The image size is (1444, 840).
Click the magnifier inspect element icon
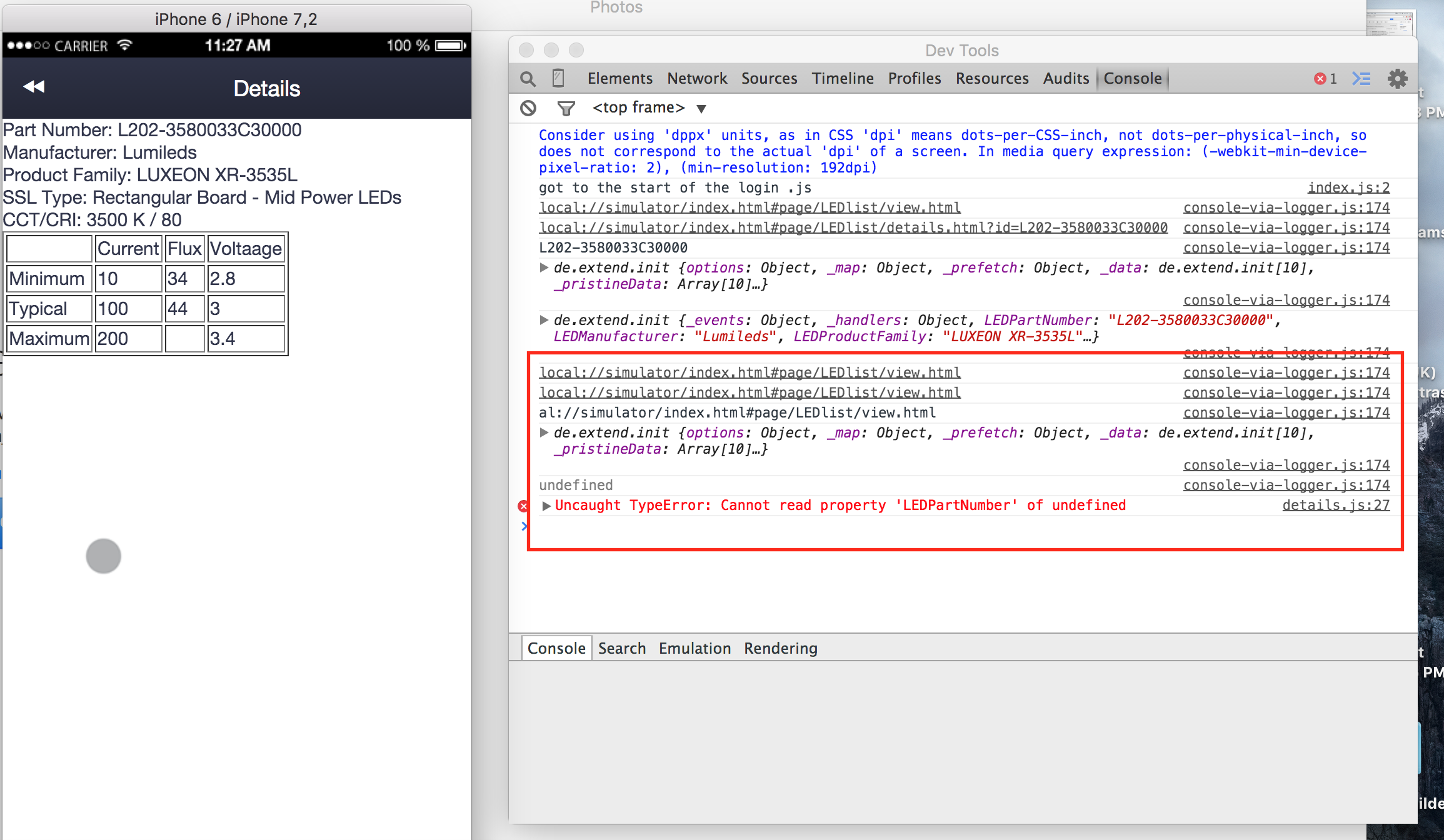pos(528,79)
